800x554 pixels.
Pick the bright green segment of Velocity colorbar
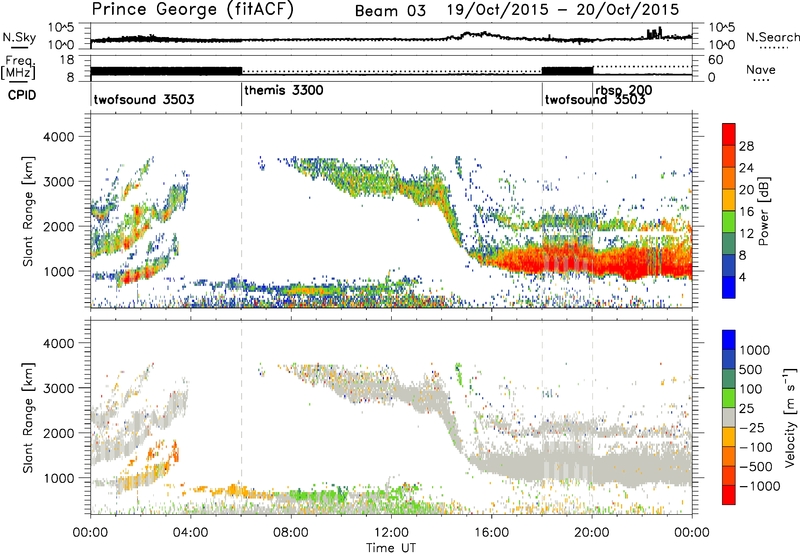point(729,398)
